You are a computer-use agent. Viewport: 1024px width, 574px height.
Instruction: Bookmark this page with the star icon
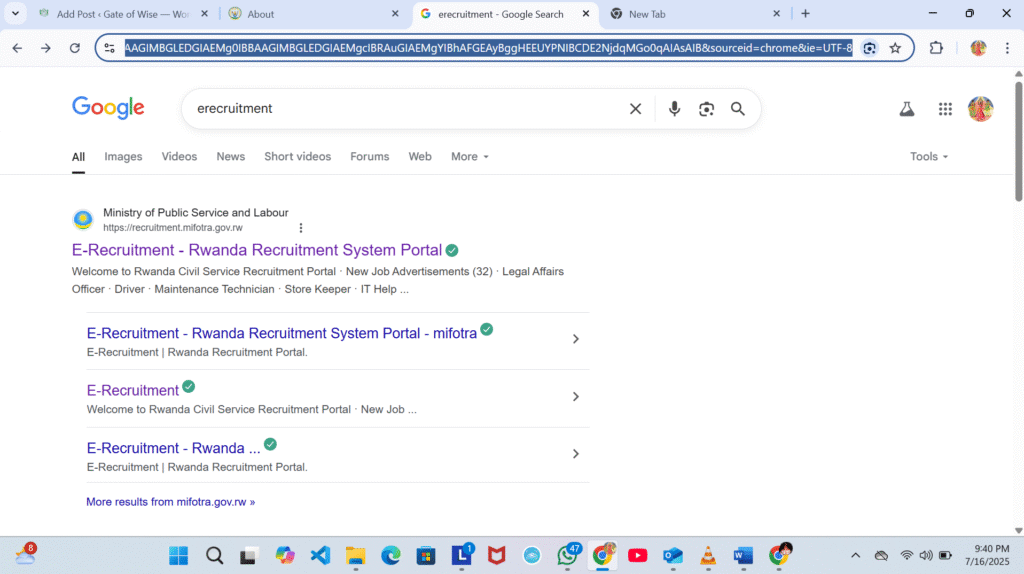click(x=895, y=48)
